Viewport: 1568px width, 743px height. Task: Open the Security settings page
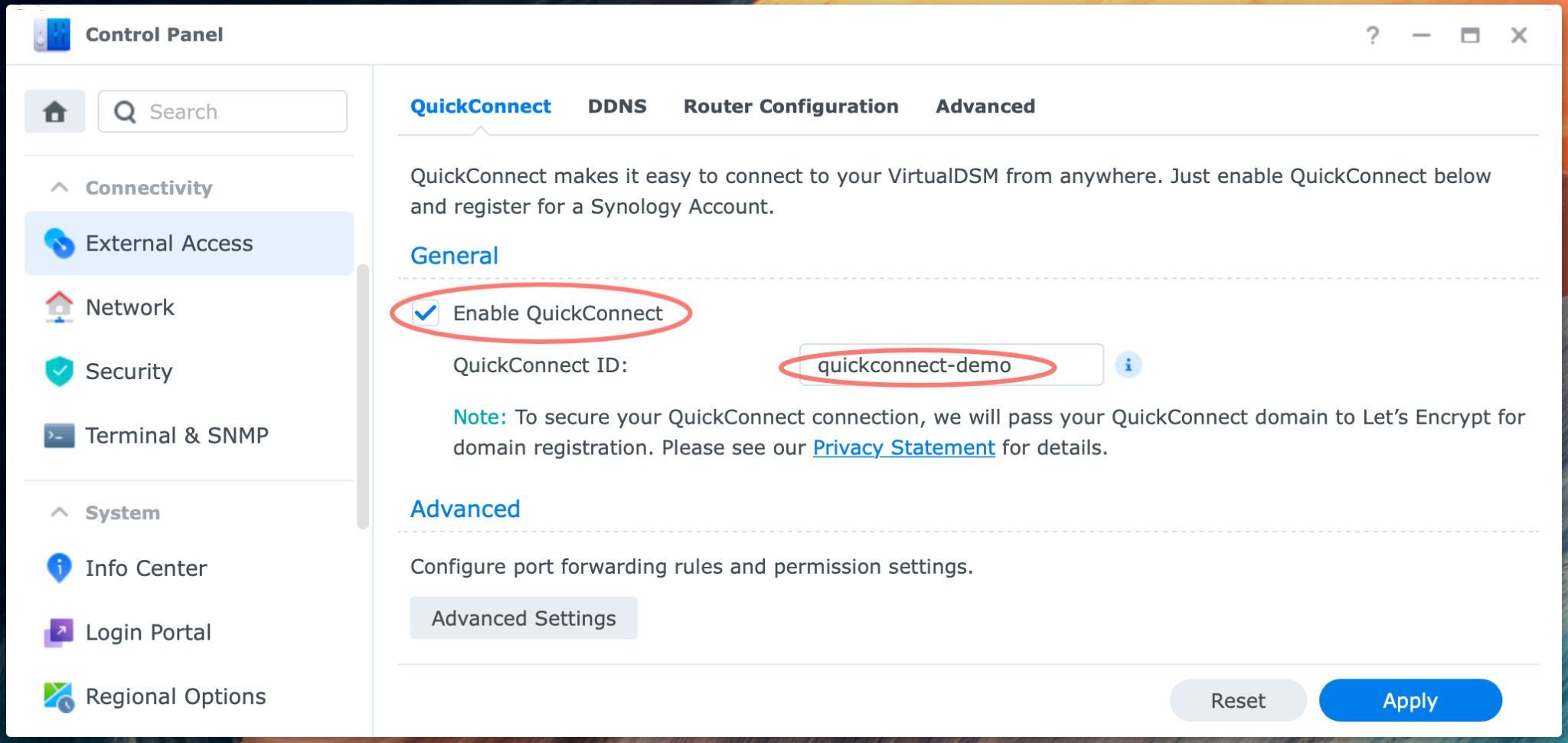click(129, 371)
